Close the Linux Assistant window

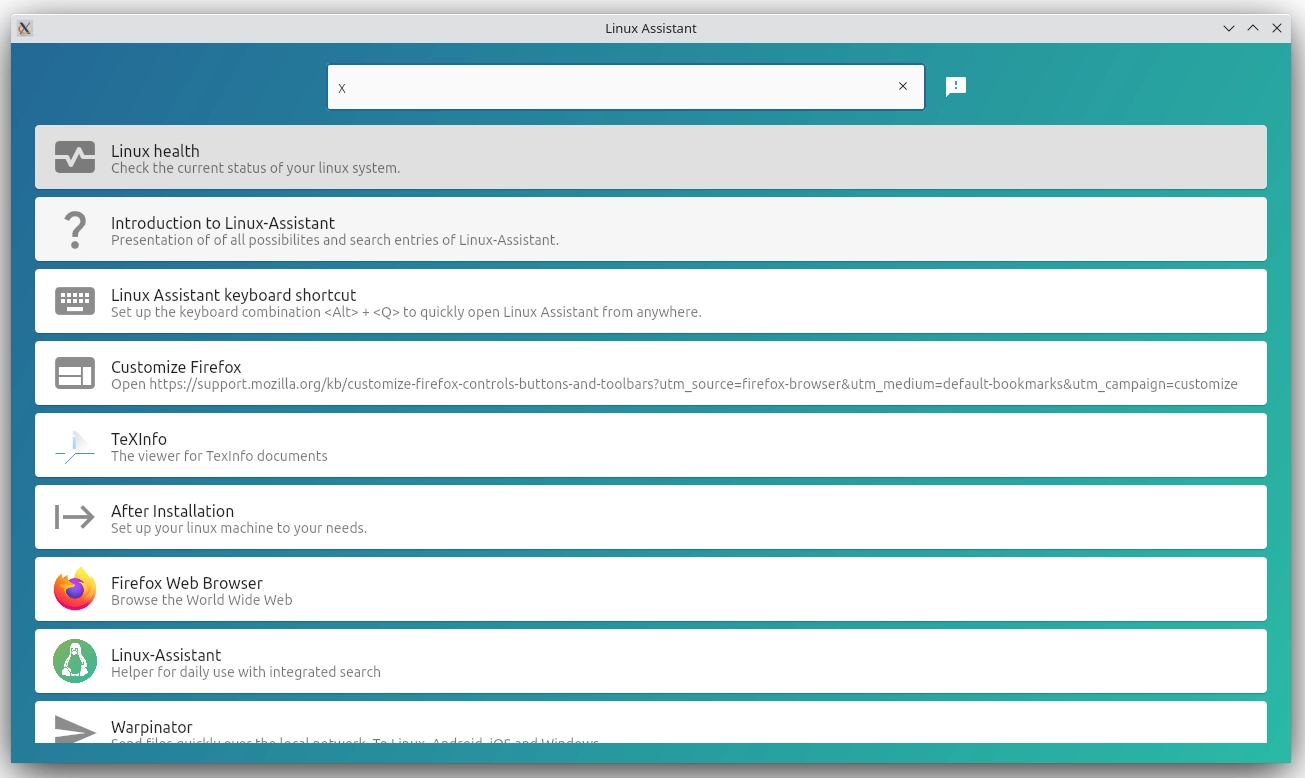[1277, 28]
